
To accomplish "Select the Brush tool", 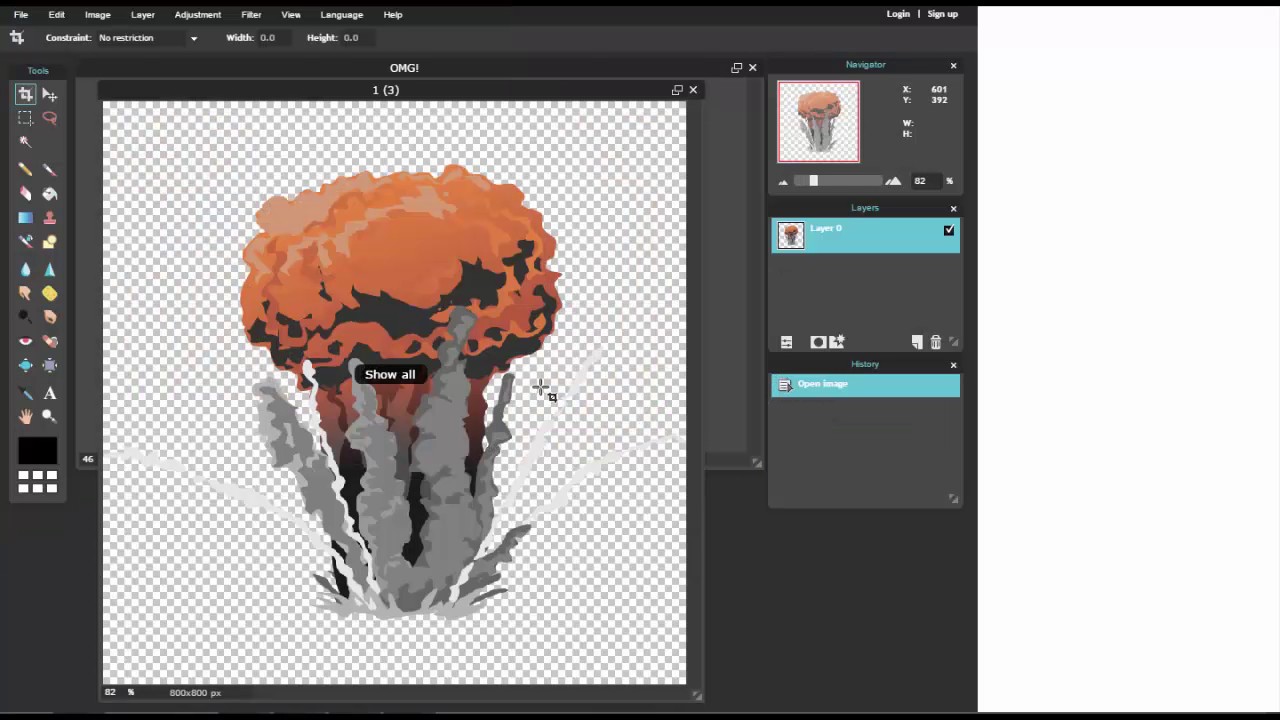I will [50, 170].
